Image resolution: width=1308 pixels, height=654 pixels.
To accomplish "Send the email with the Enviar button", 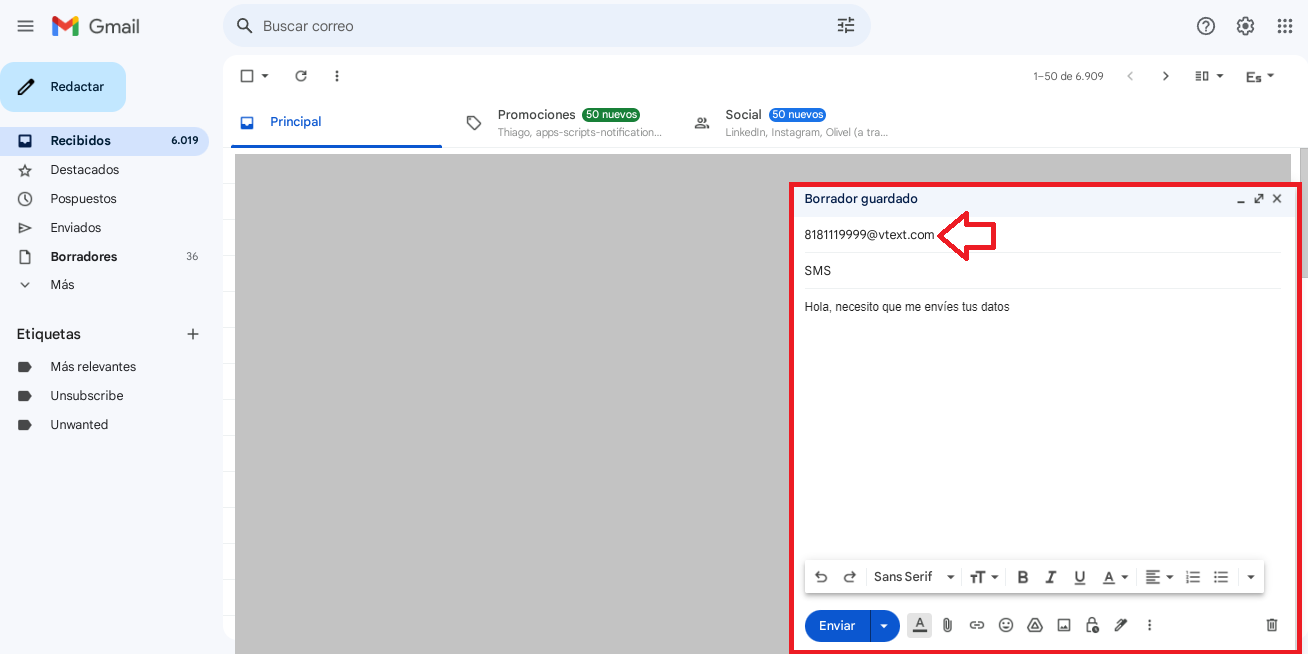I will point(837,625).
